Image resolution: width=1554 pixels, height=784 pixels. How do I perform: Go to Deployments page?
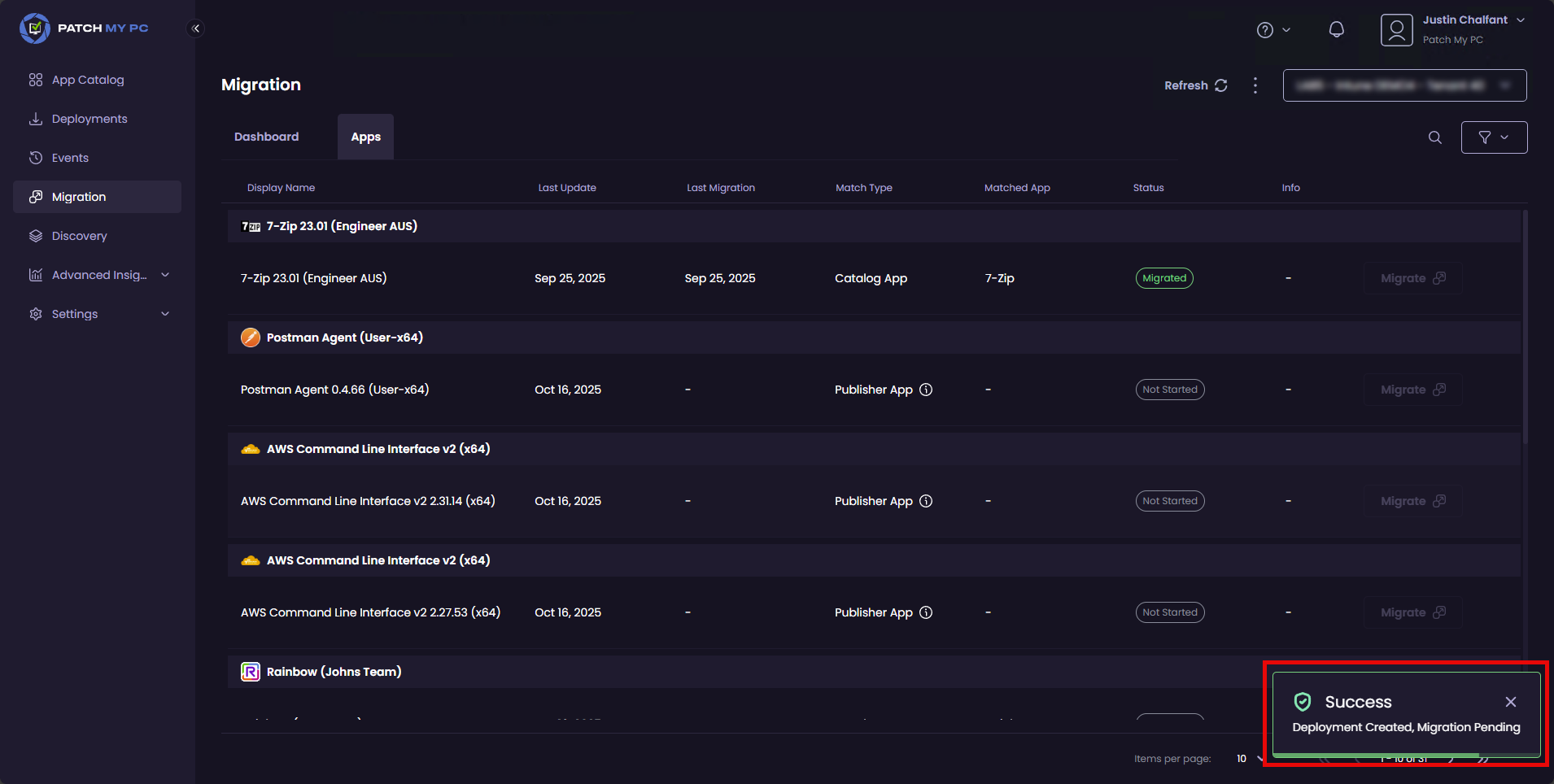89,119
